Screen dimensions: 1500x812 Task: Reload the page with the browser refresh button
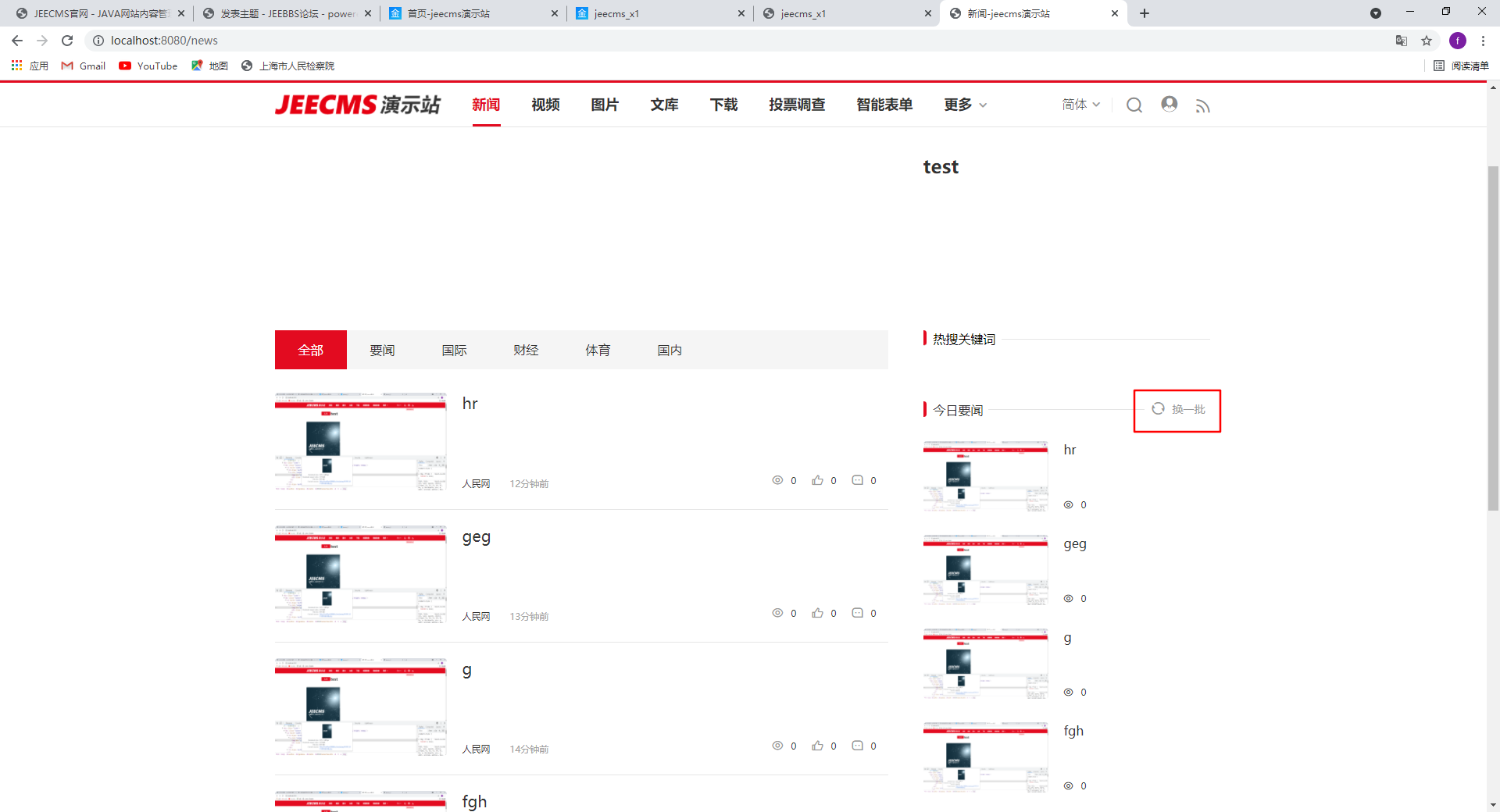coord(67,41)
